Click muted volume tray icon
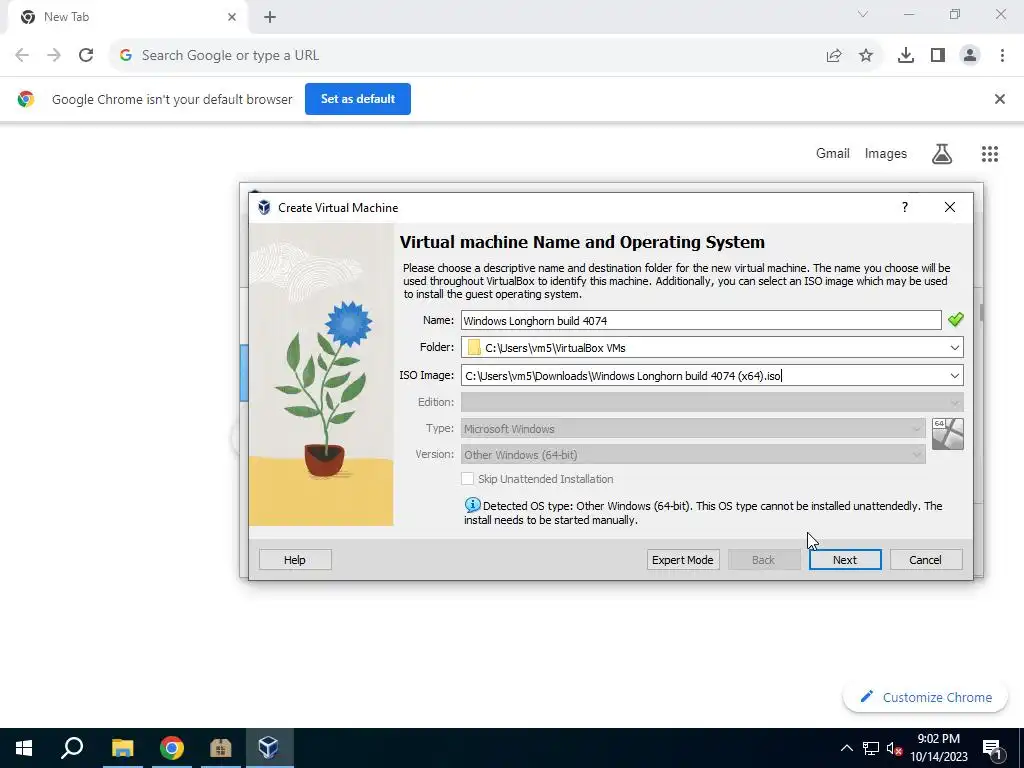Image resolution: width=1024 pixels, height=768 pixels. (894, 749)
